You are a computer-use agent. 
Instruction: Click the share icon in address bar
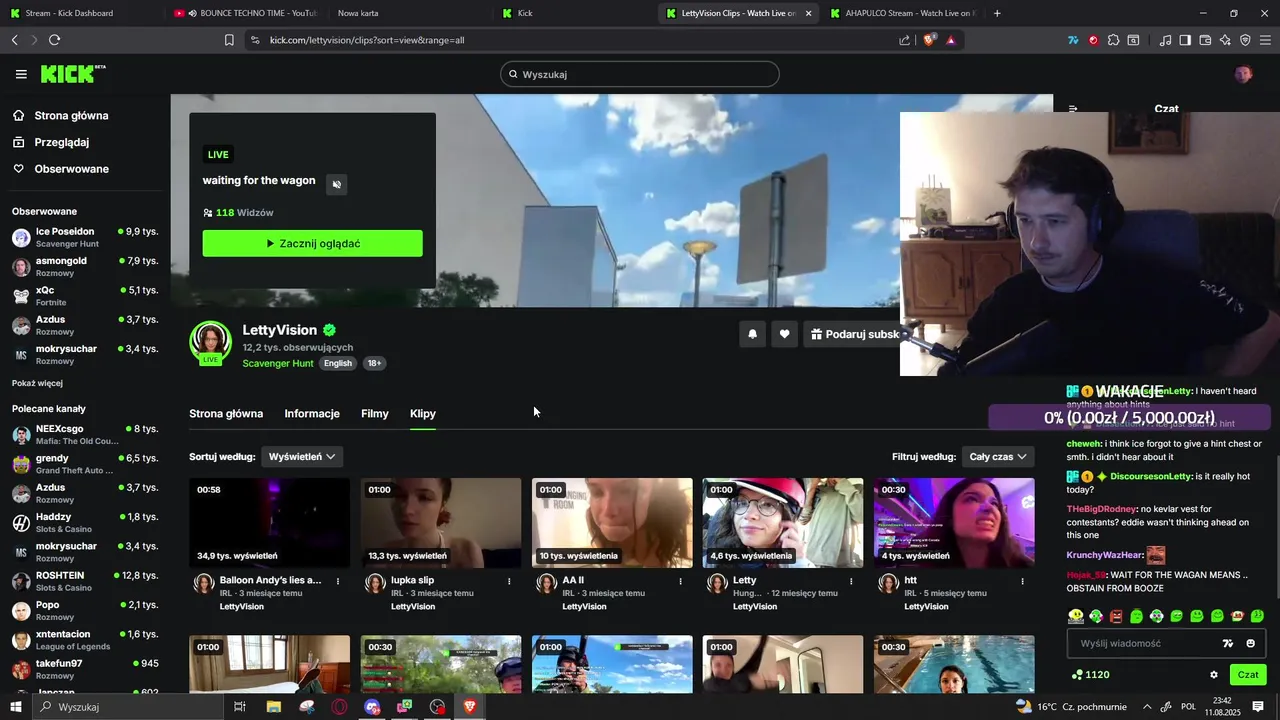[x=904, y=40]
